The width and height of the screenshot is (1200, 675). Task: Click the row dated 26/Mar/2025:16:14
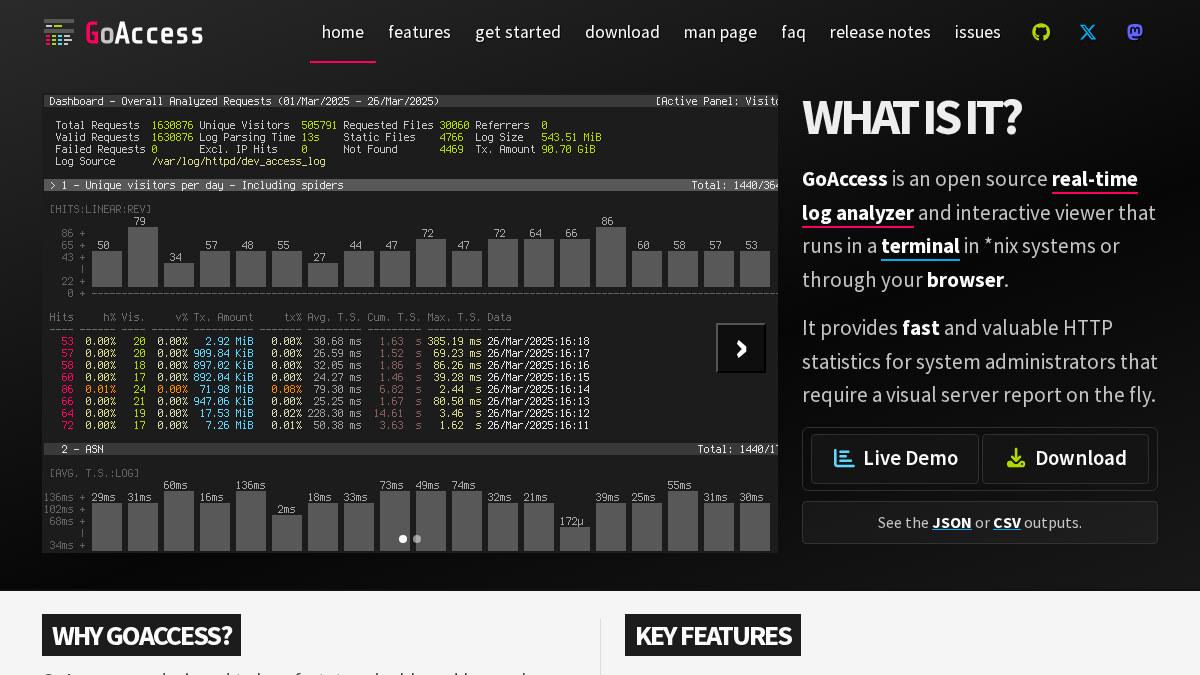(325, 389)
